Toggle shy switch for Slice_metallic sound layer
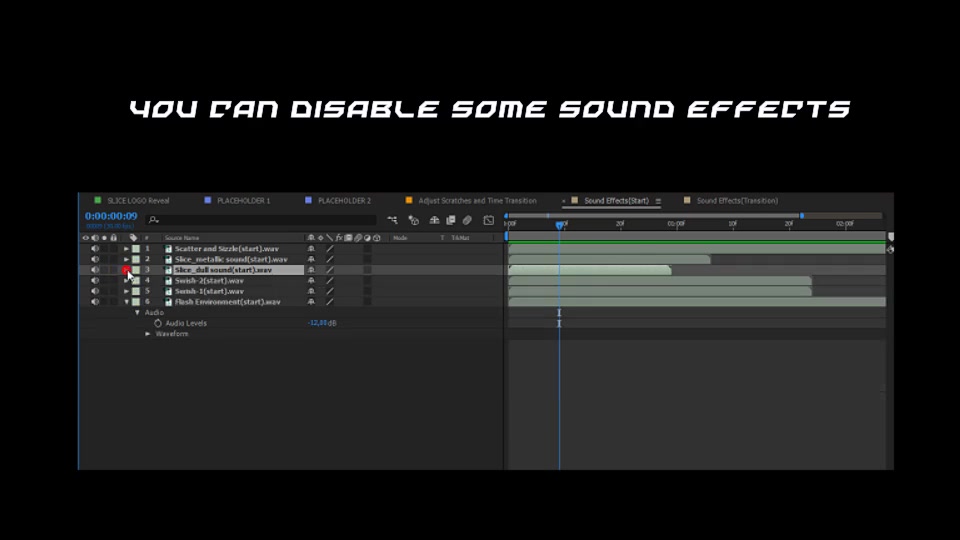This screenshot has height=540, width=960. 311,260
